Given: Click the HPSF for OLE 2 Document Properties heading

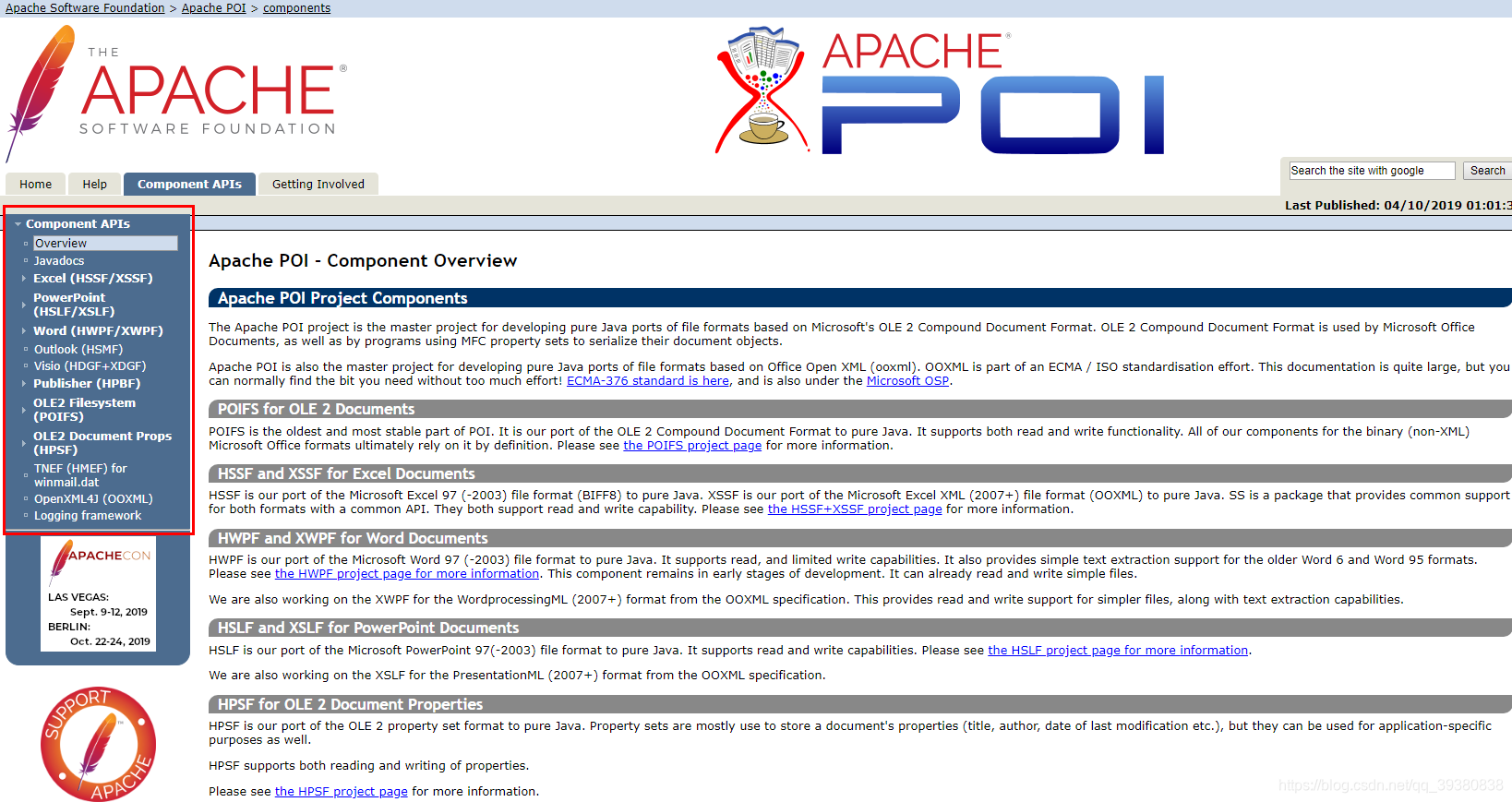Looking at the screenshot, I should [x=350, y=704].
